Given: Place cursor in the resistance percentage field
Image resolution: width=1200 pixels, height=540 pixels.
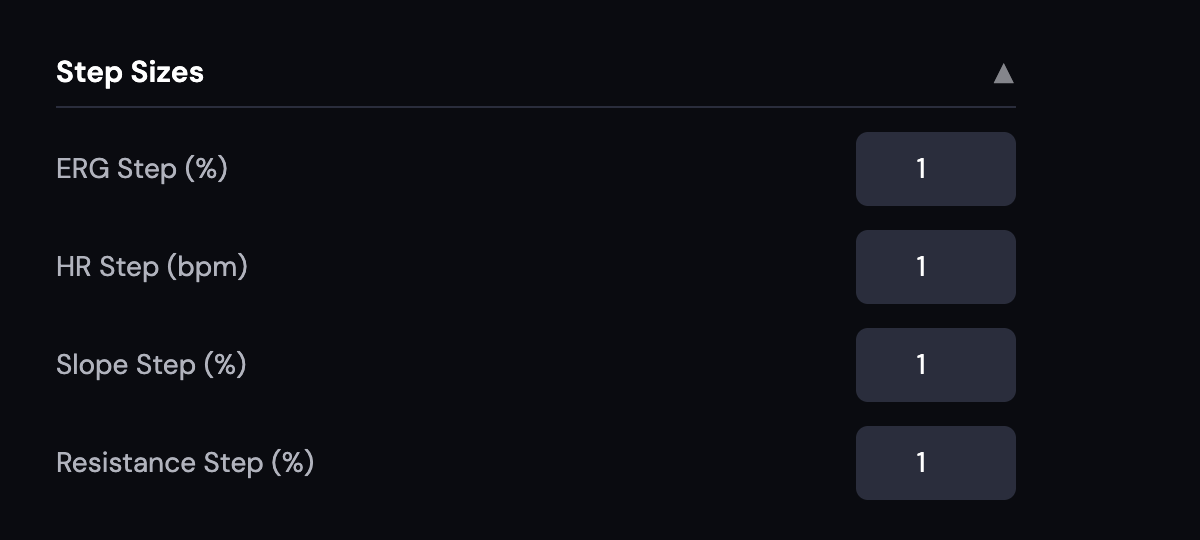Looking at the screenshot, I should click(x=936, y=463).
